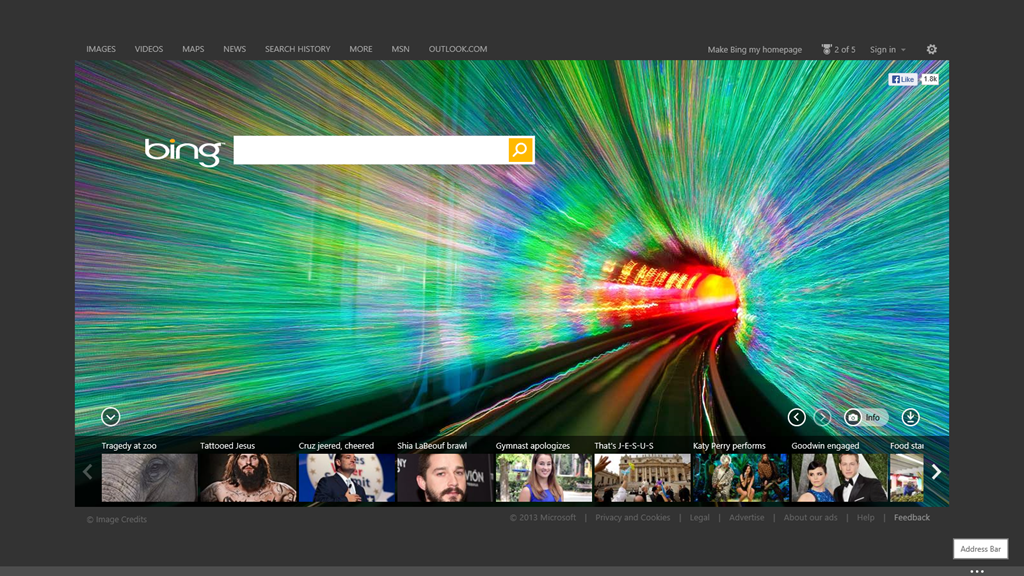Open the MORE menu
This screenshot has width=1024, height=576.
click(x=361, y=49)
